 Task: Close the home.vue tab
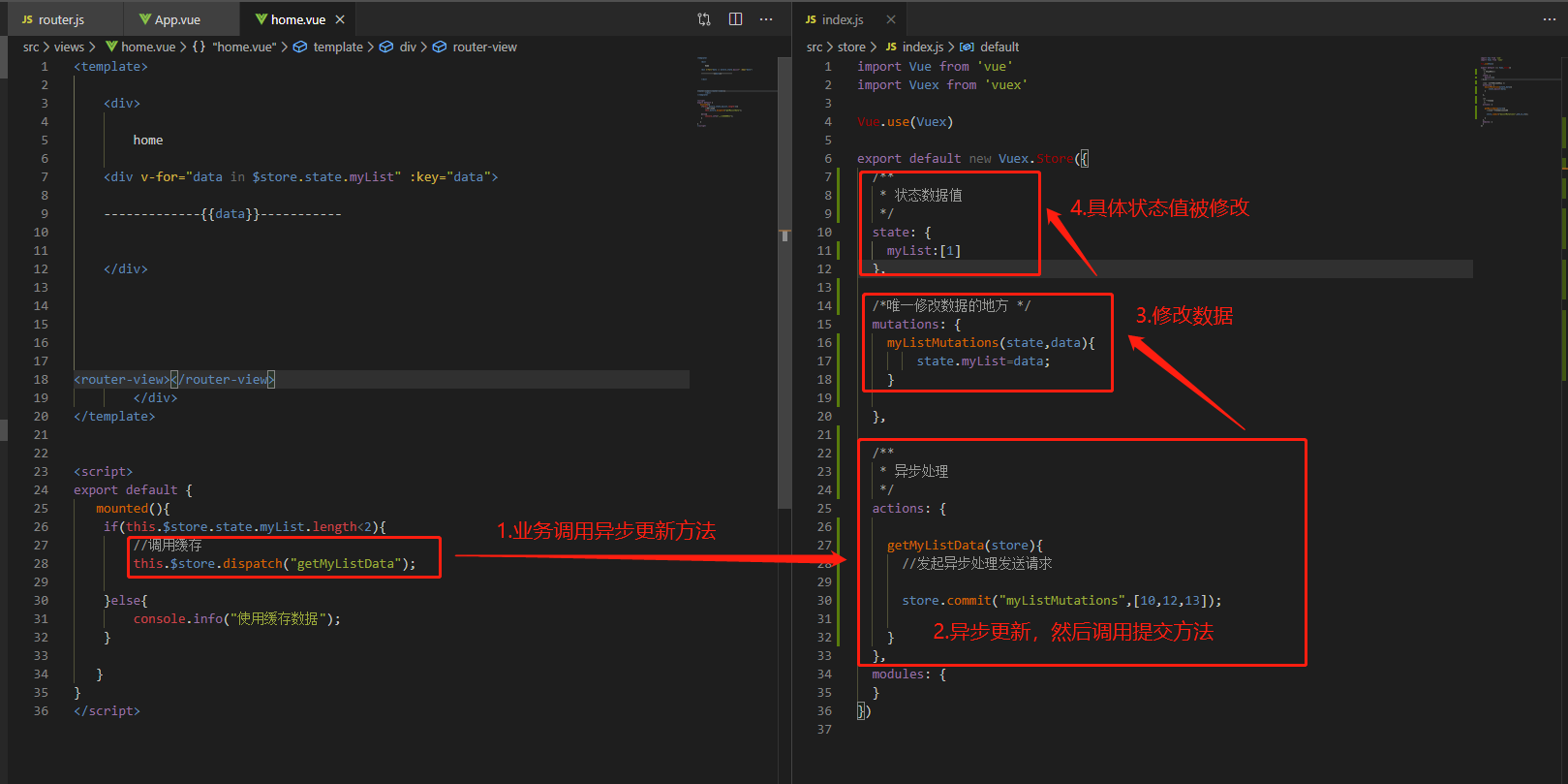(x=340, y=19)
